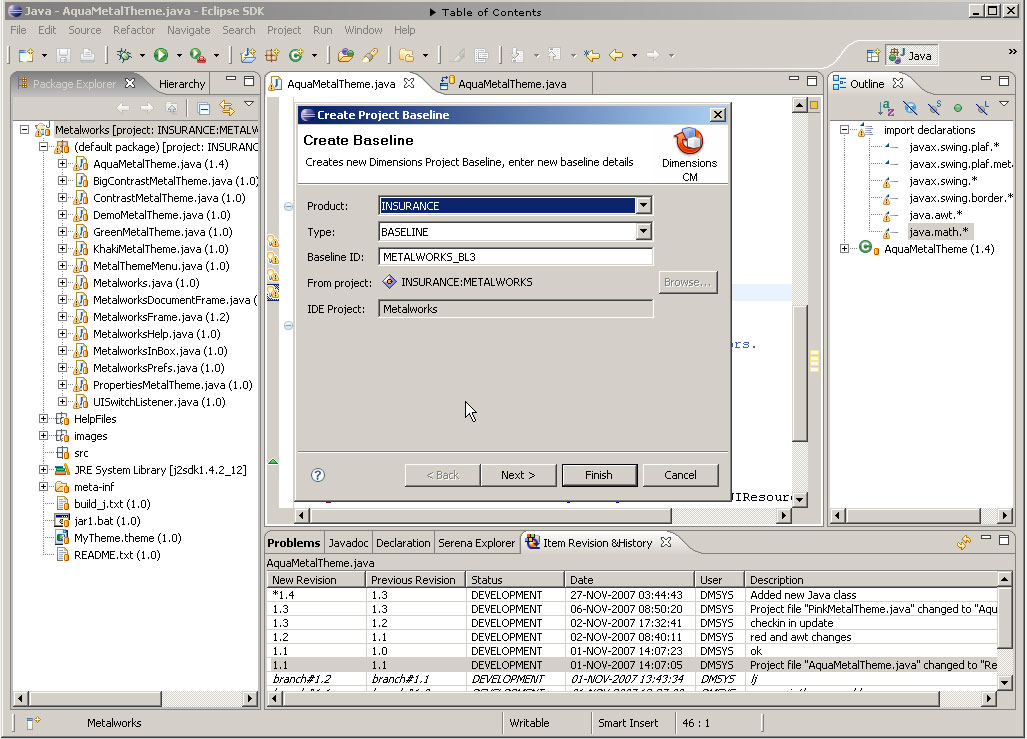Open the File menu
Viewport: 1027px width, 739px height.
(18, 30)
